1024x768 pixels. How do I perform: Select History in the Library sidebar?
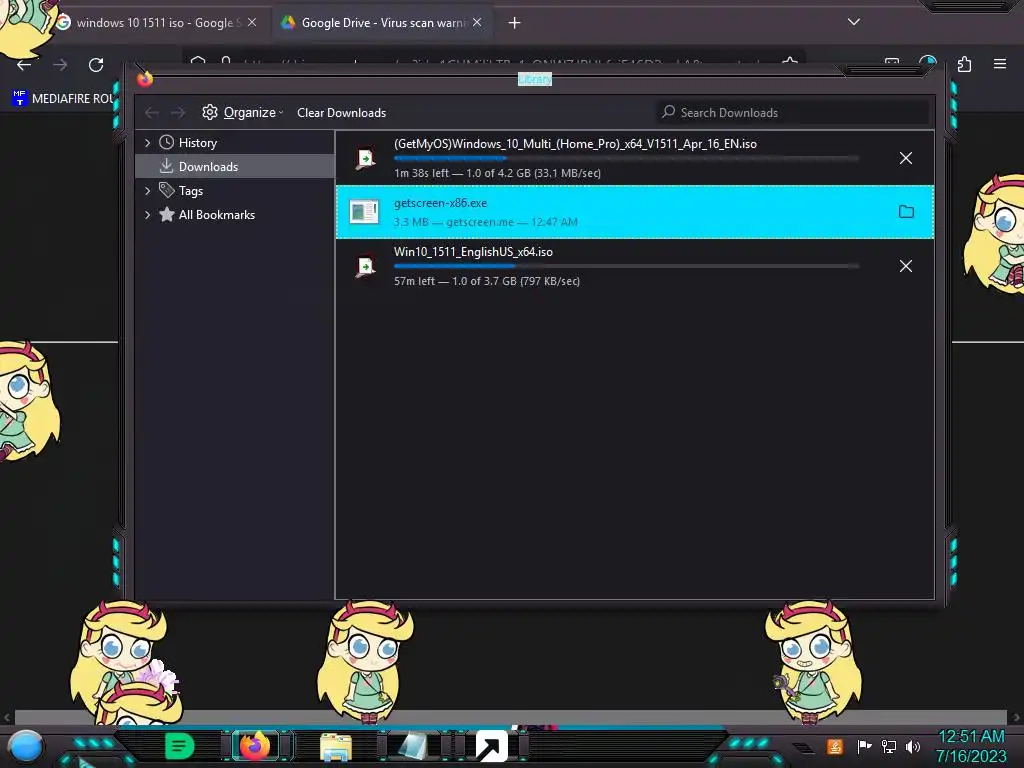click(x=197, y=143)
